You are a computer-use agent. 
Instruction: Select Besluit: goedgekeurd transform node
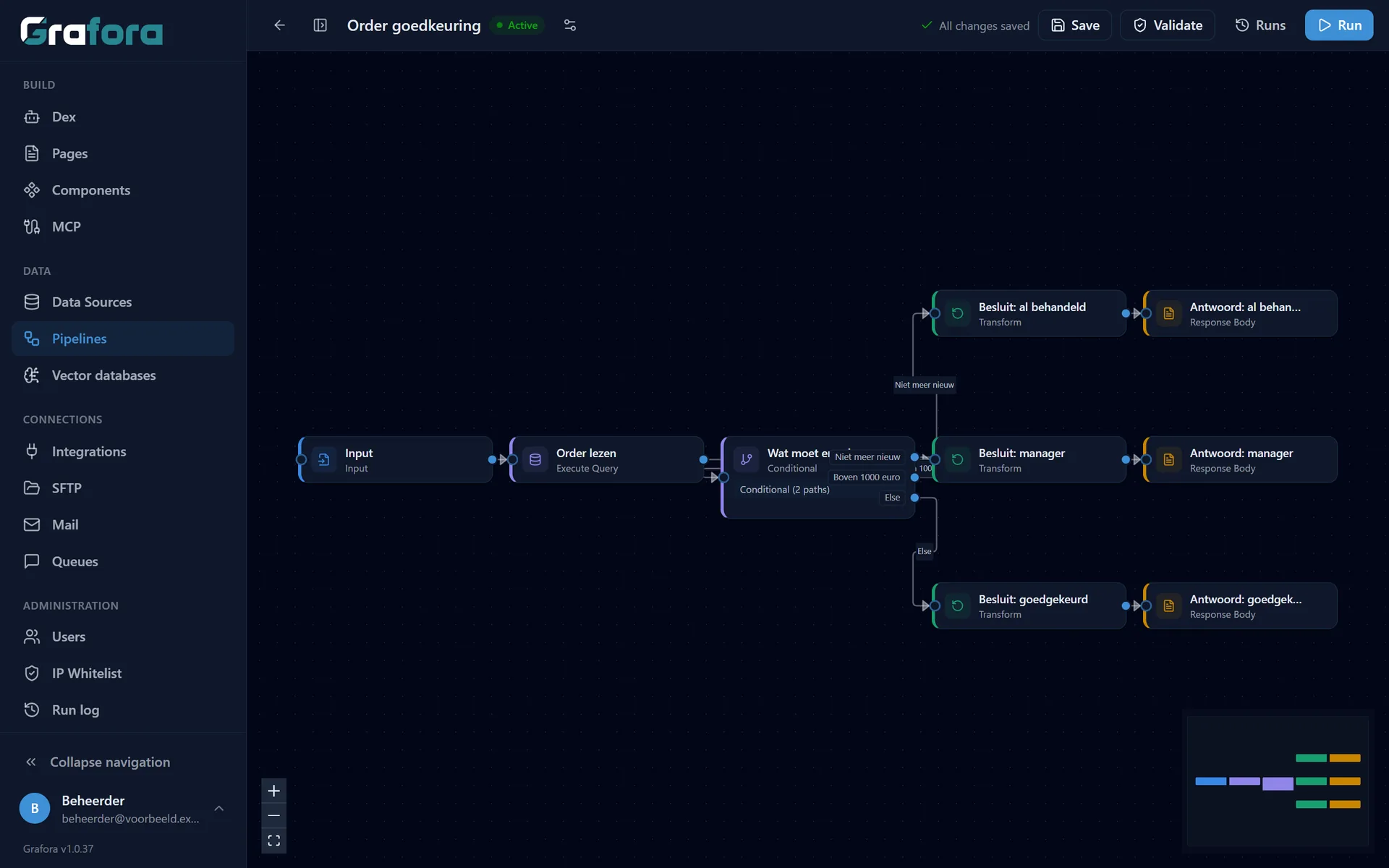(1029, 606)
